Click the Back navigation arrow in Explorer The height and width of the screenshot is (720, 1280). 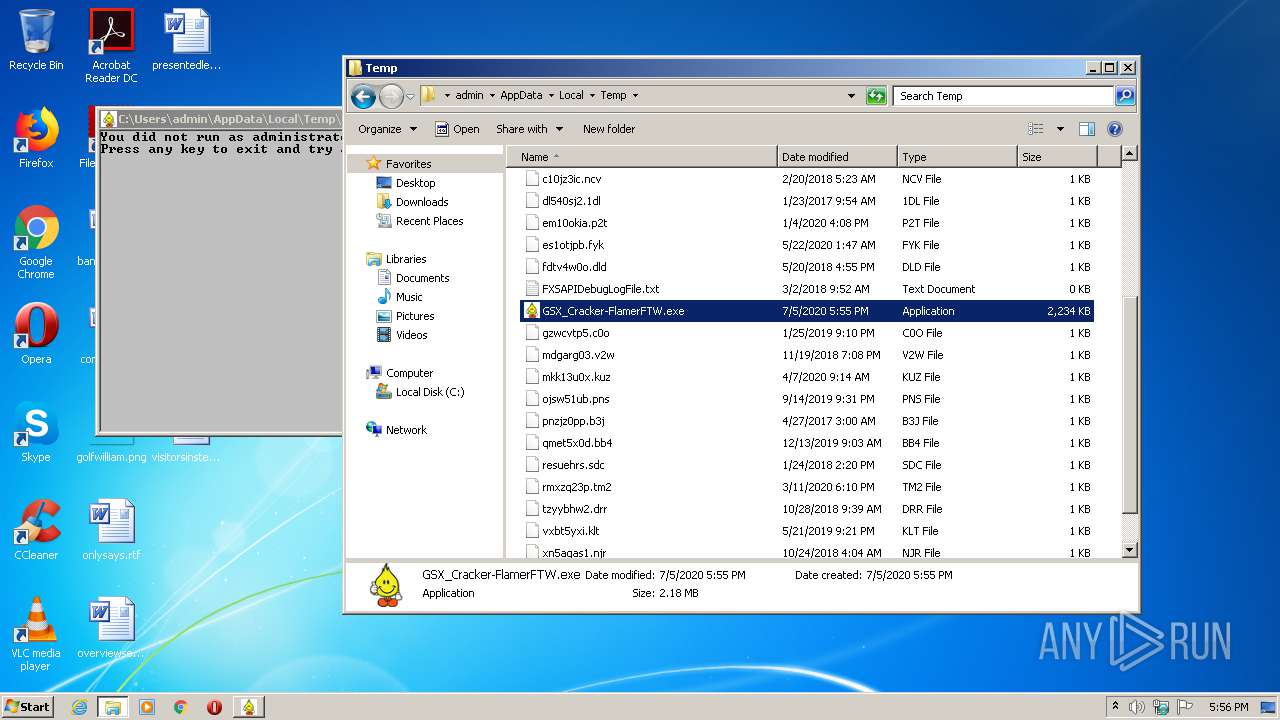tap(363, 96)
